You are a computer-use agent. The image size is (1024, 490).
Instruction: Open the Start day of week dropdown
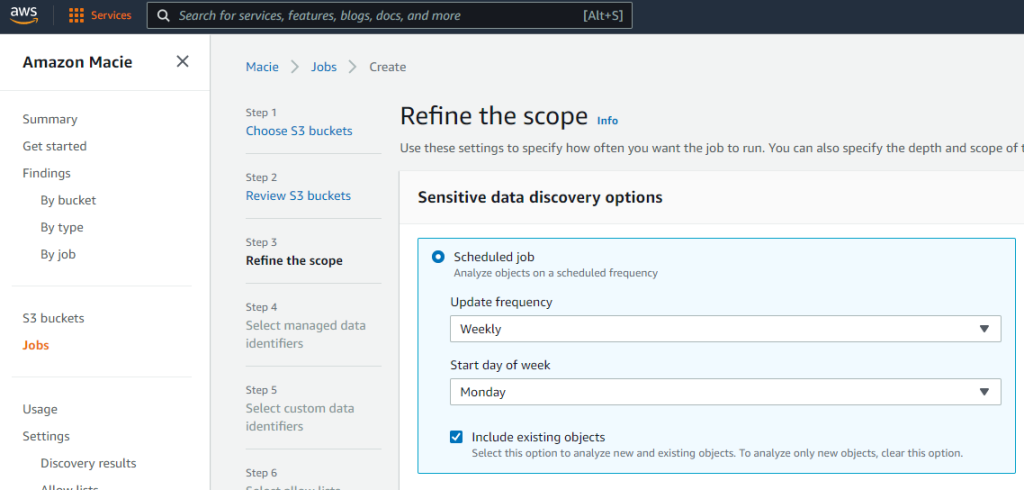tap(725, 392)
